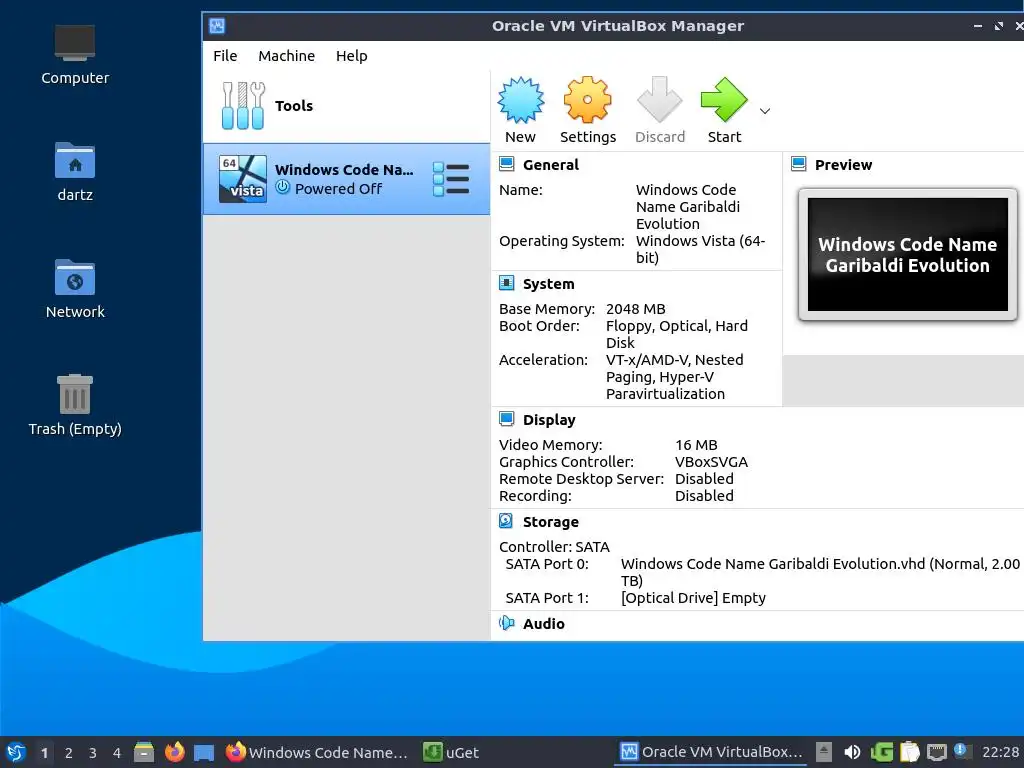Switch to uGet taskbar window

[x=451, y=752]
